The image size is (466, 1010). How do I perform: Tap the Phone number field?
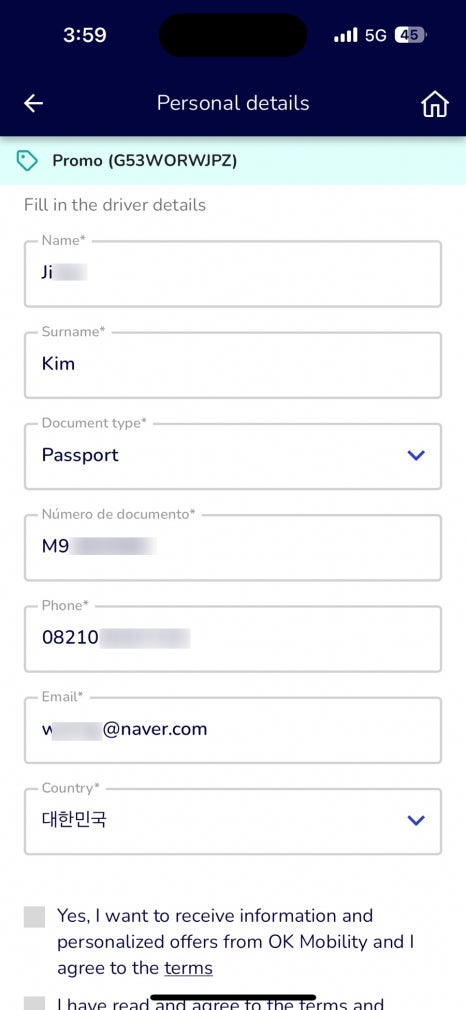[x=233, y=639]
